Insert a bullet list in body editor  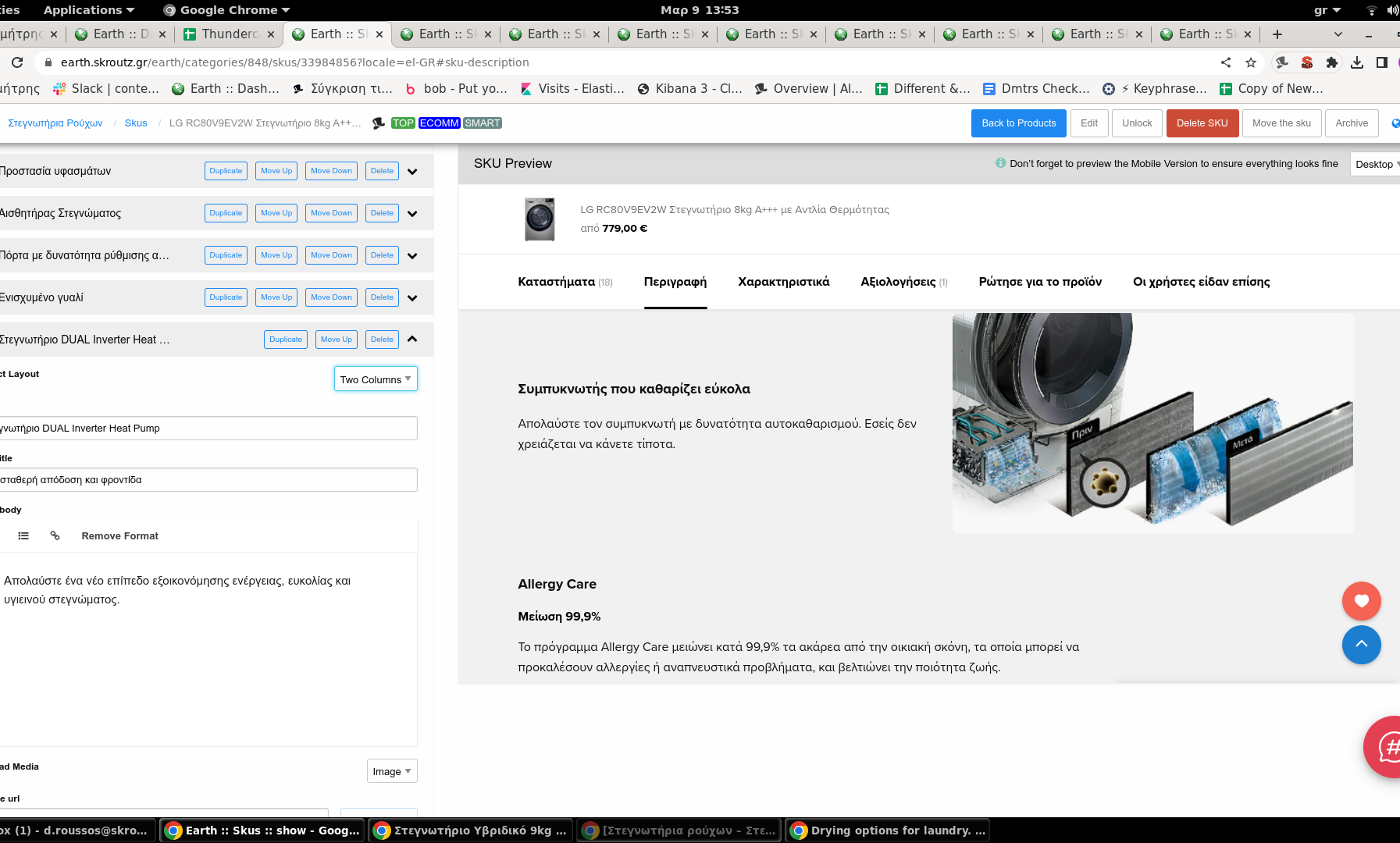tap(23, 536)
